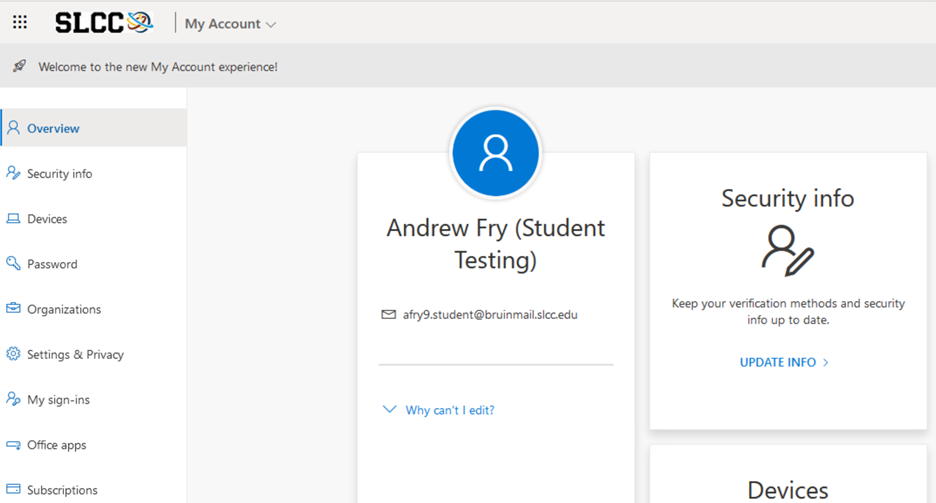Click the large Security info card icon
The height and width of the screenshot is (503, 936).
tap(788, 251)
